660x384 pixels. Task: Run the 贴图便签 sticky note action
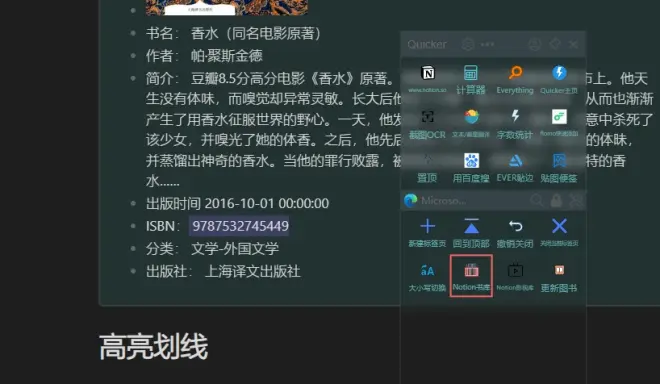(559, 168)
